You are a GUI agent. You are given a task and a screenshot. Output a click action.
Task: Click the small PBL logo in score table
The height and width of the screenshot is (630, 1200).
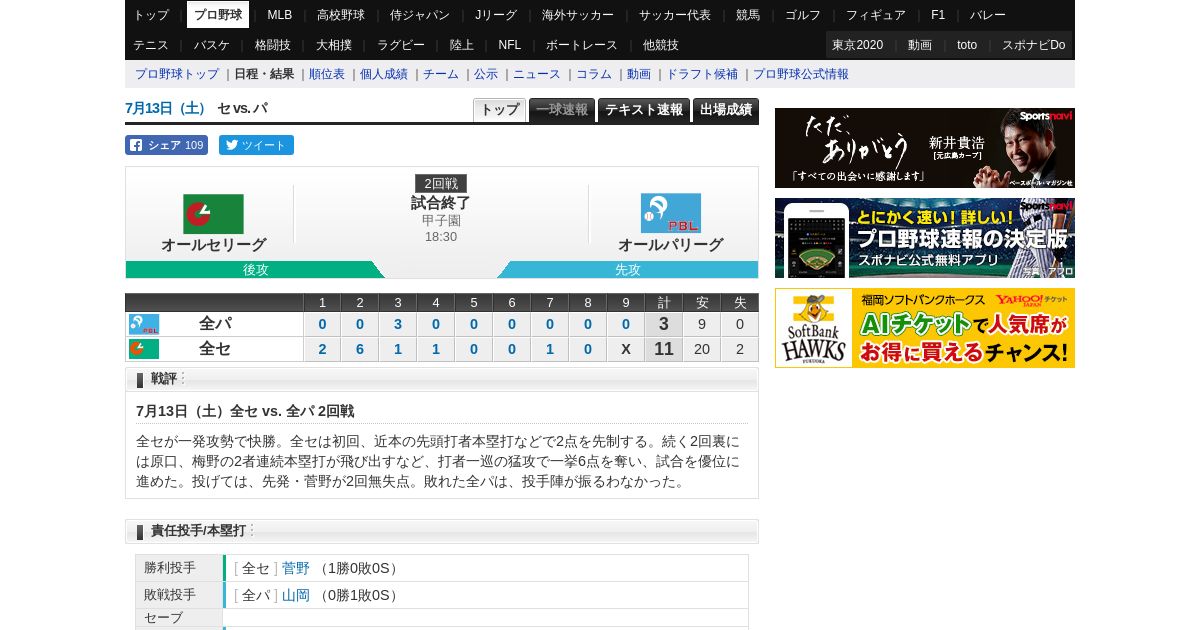[x=144, y=324]
